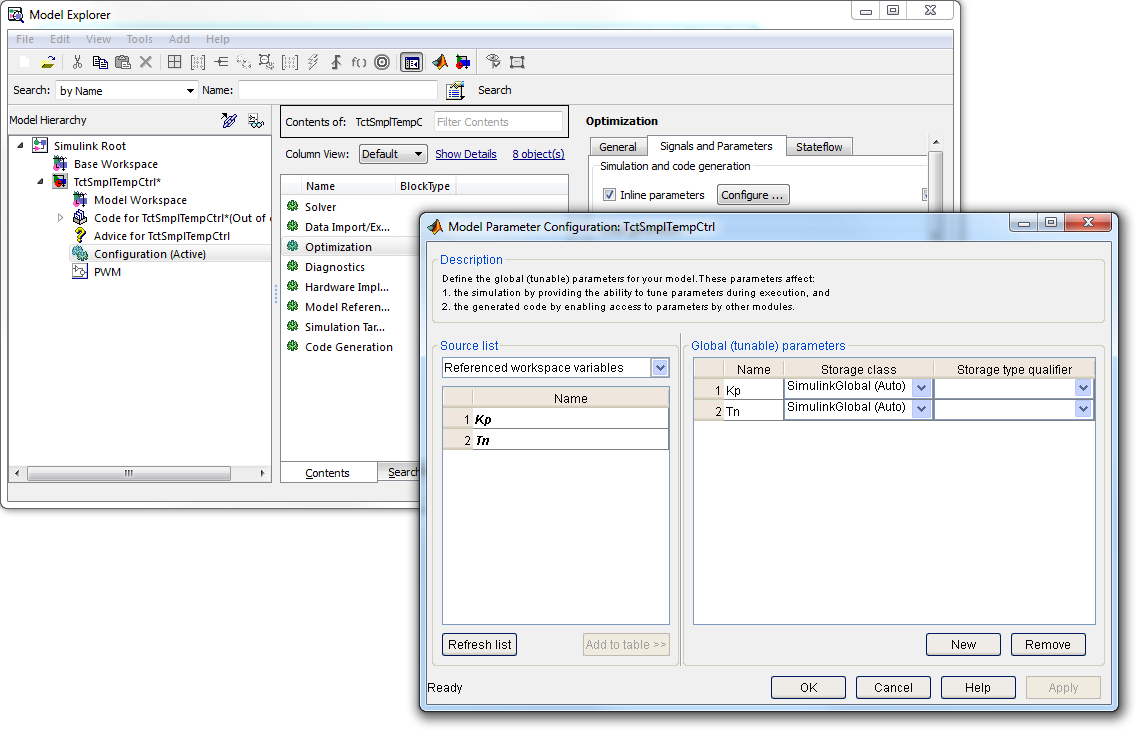The image size is (1137, 730).
Task: Collapse the TctSmplTempCtrl* tree node
Action: [x=41, y=182]
